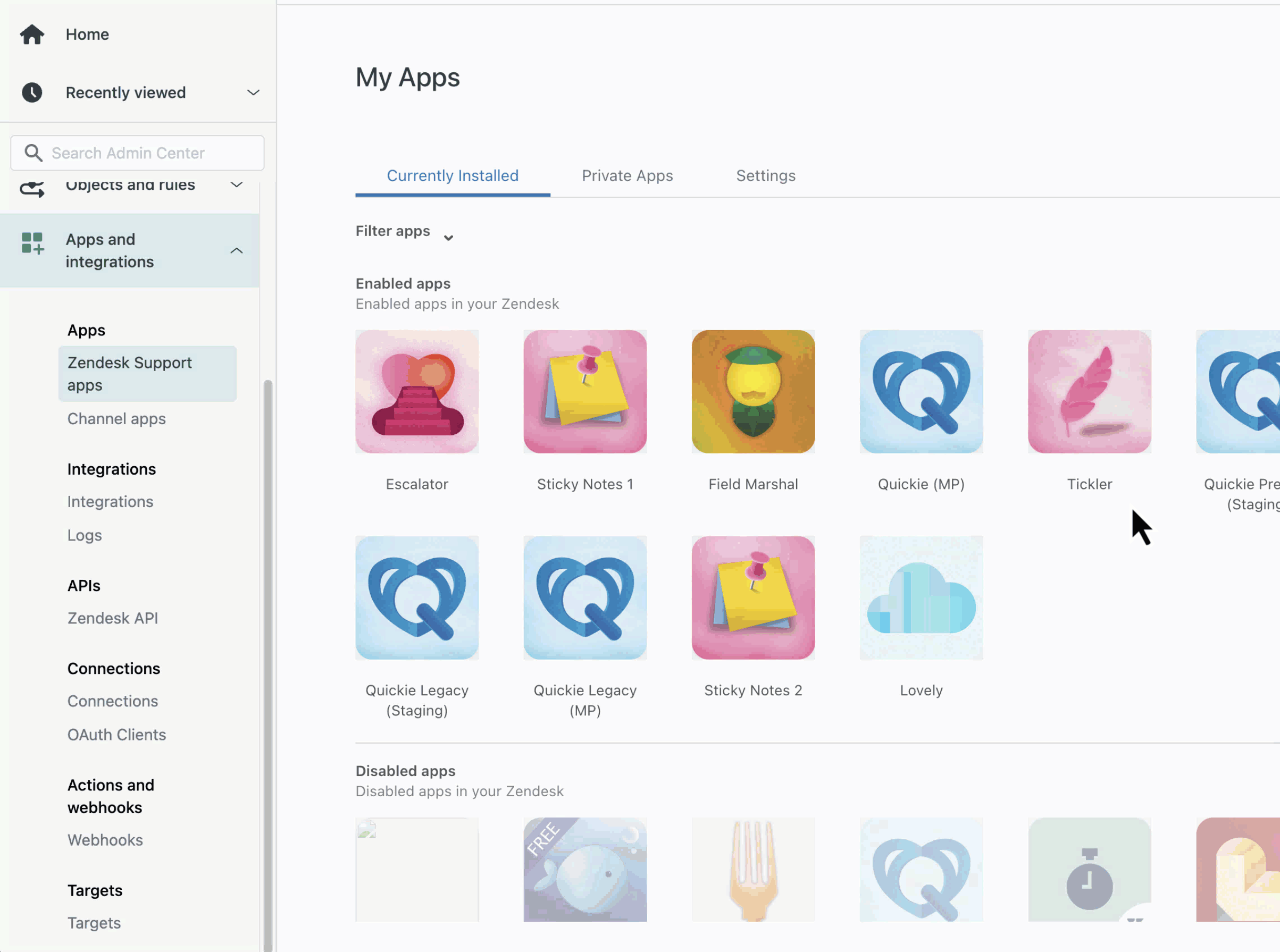Click the Tickler app name label

(1089, 484)
